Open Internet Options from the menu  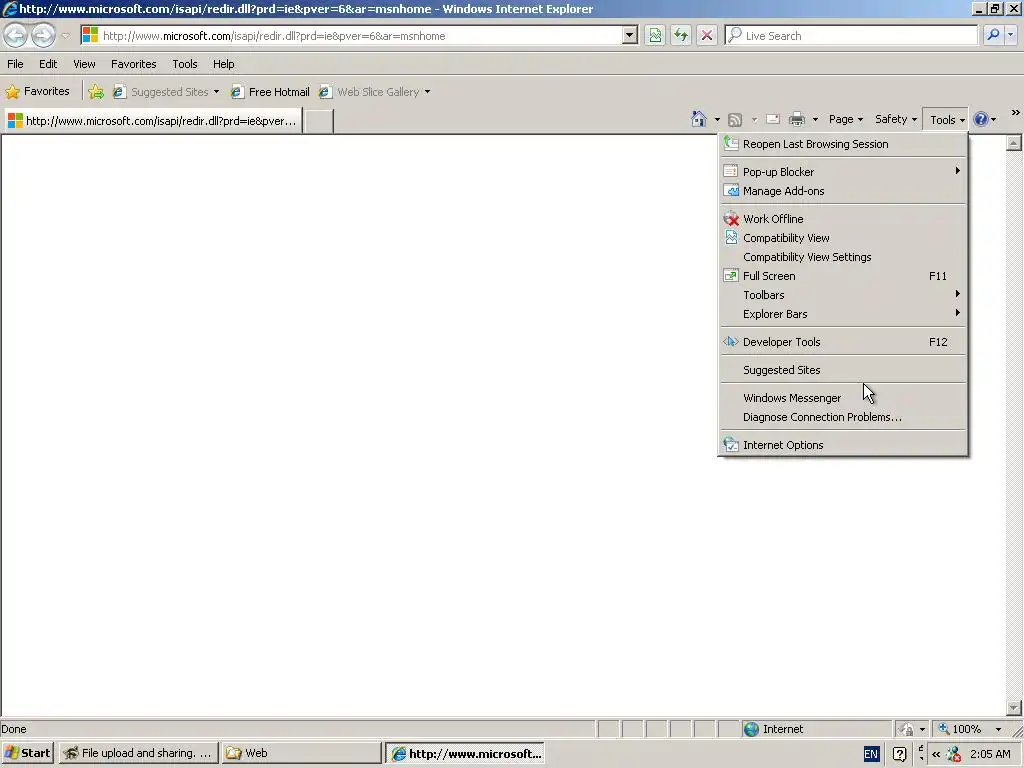pyautogui.click(x=843, y=445)
